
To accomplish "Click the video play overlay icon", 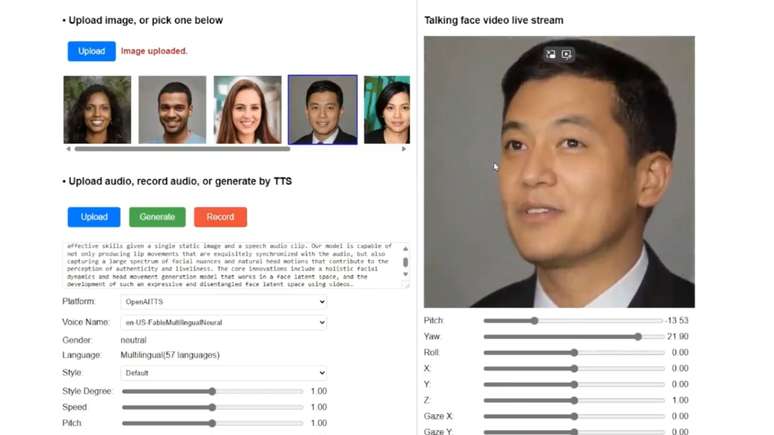I will [x=567, y=54].
